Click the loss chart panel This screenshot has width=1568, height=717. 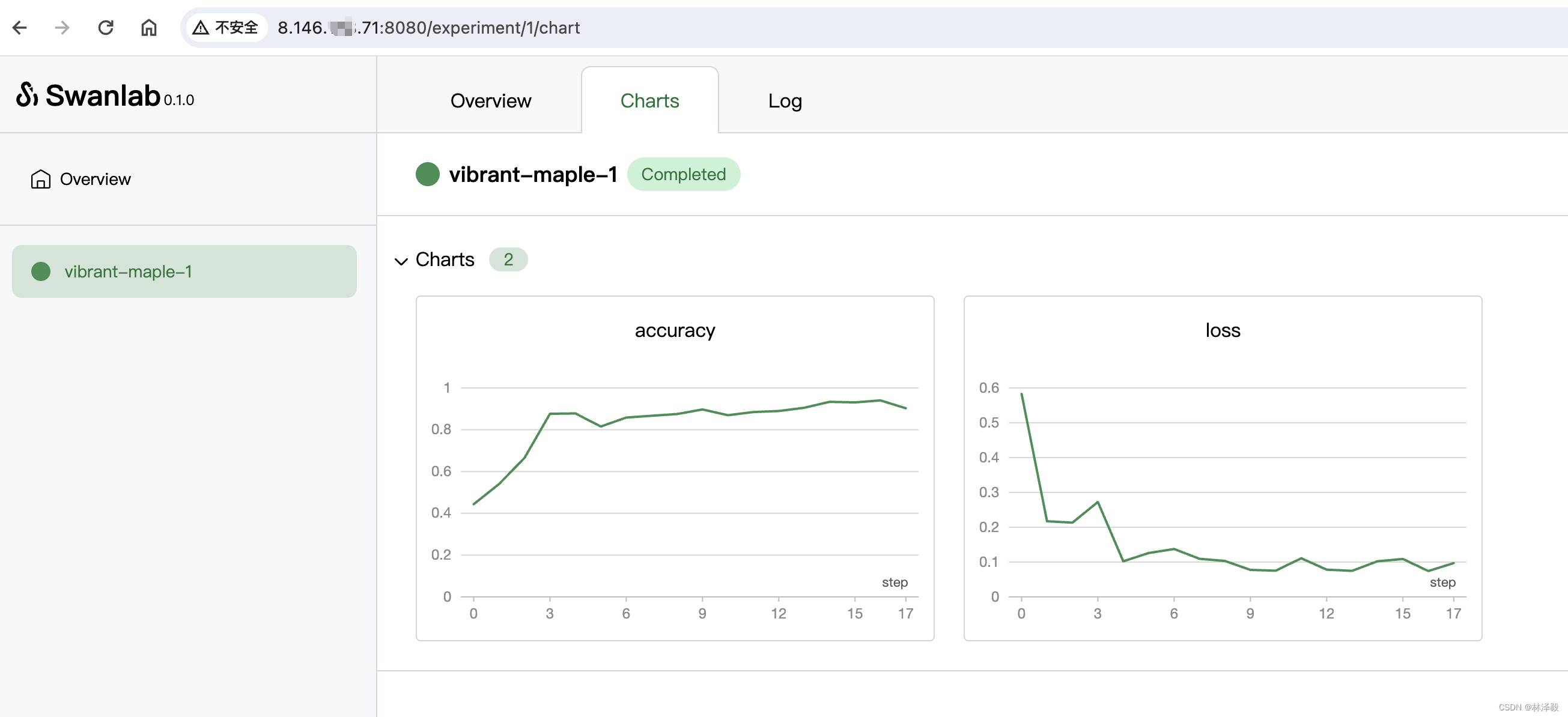[x=1223, y=467]
